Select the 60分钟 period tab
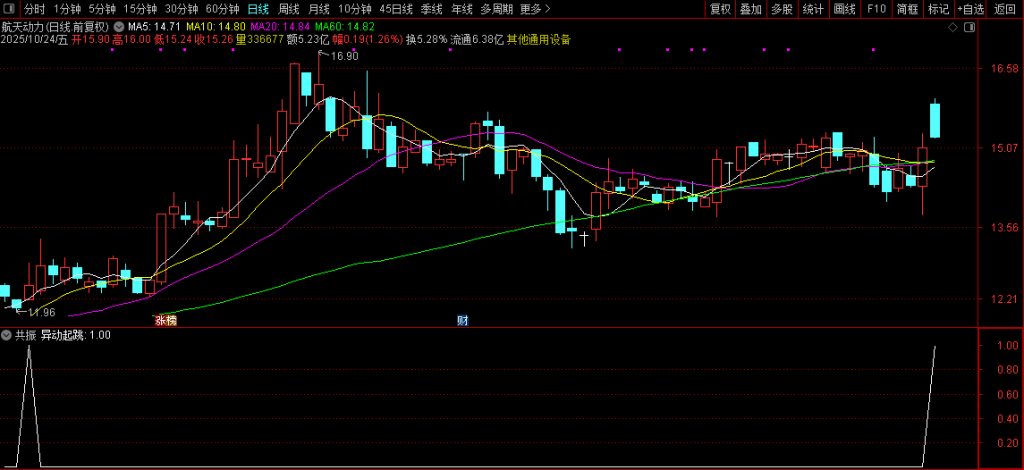The image size is (1024, 470). [222, 9]
